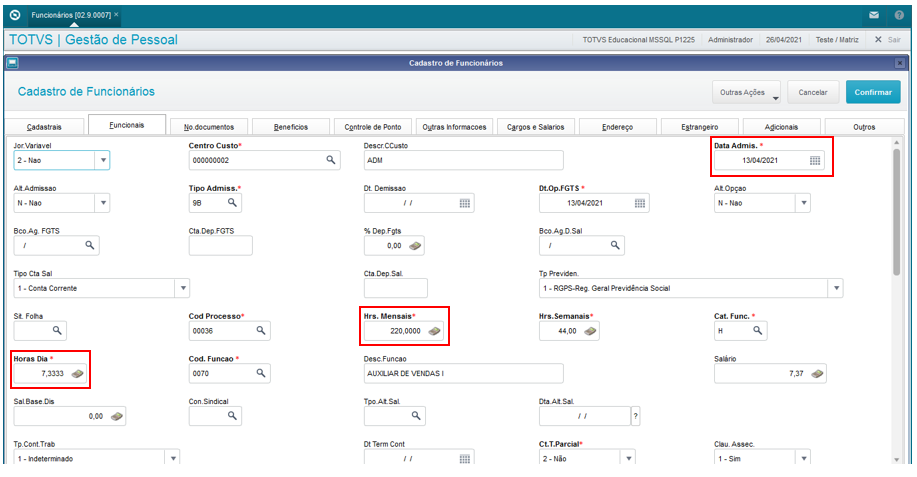Switch to Outros tab
917x477 pixels.
pos(864,127)
